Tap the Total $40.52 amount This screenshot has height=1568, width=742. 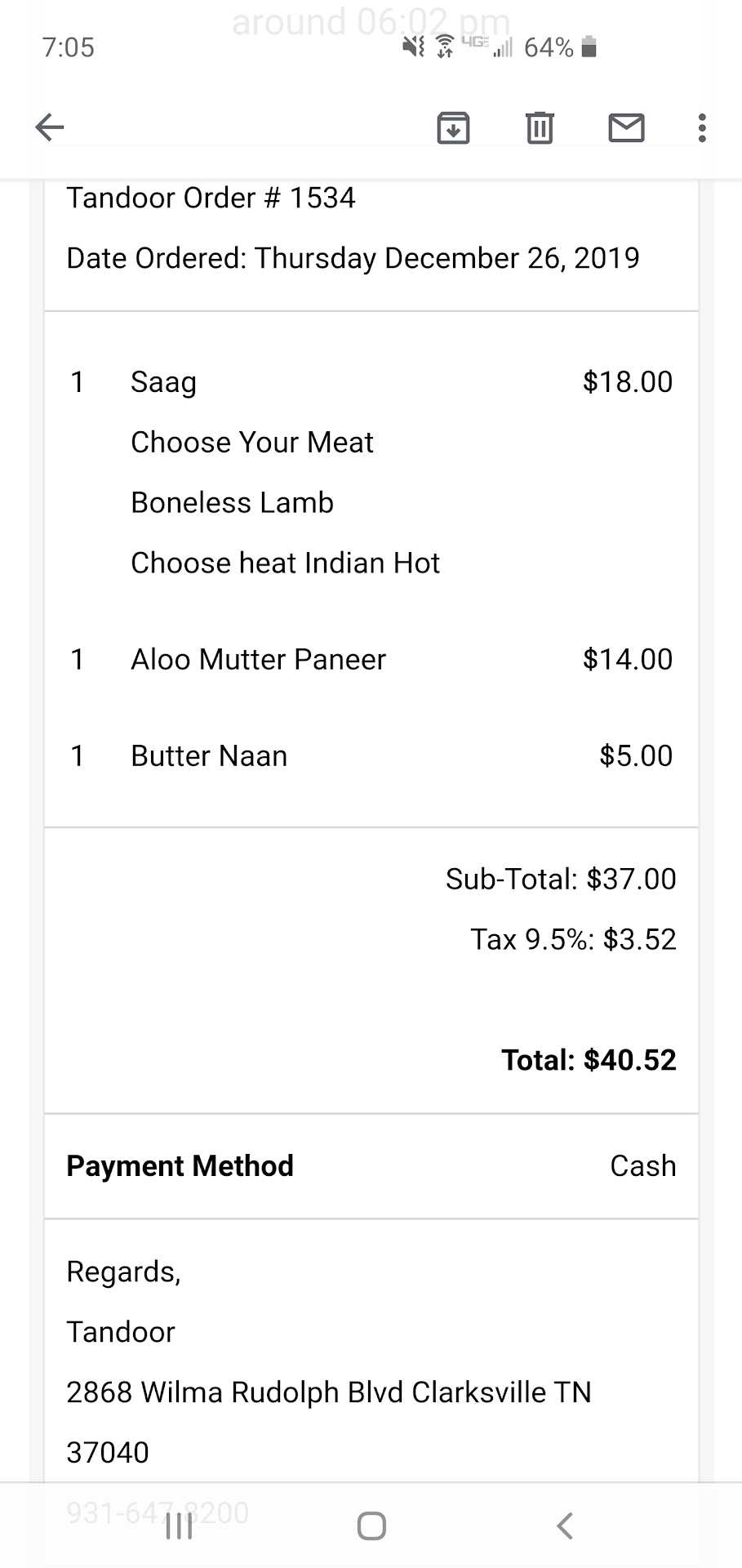[589, 1060]
